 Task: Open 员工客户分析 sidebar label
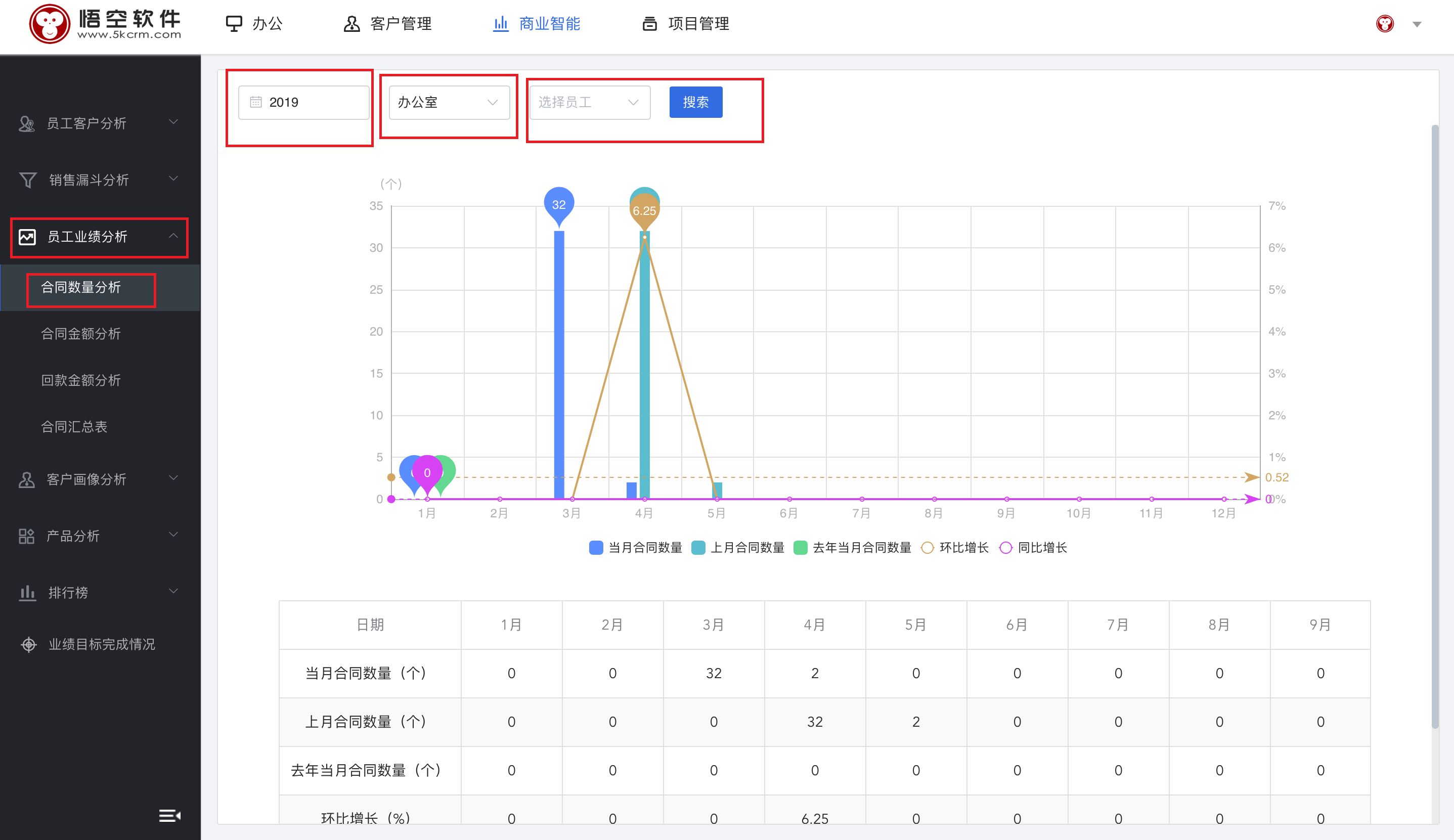[x=86, y=123]
